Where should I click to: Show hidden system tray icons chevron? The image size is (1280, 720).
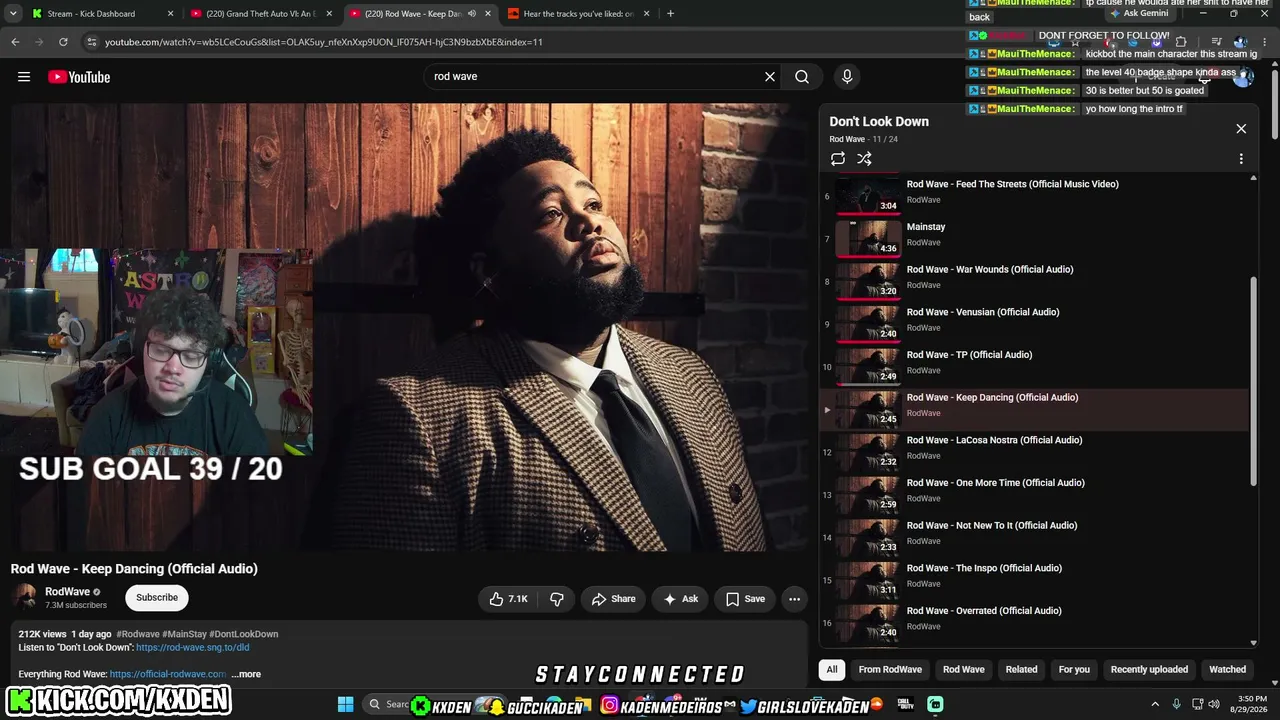click(1155, 704)
